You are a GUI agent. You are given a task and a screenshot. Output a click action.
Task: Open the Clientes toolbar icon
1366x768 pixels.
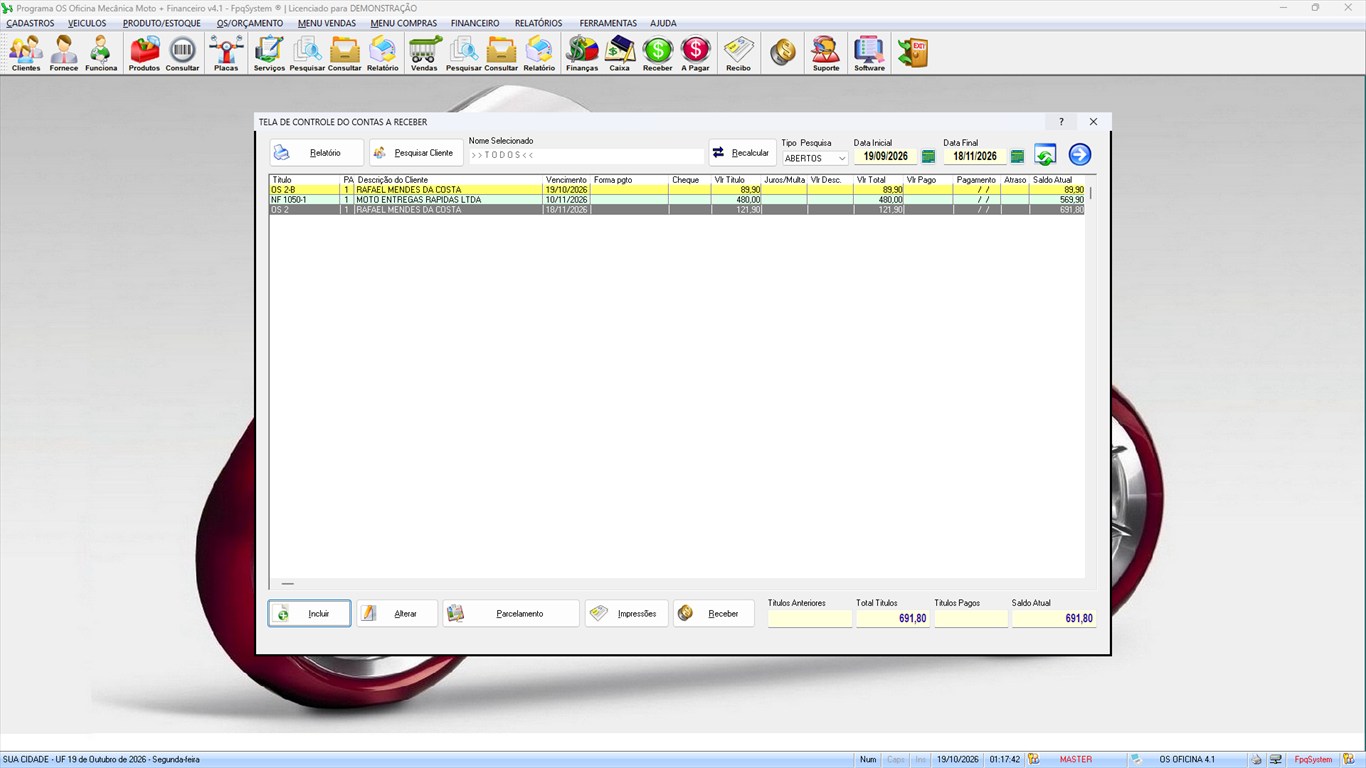pyautogui.click(x=26, y=53)
